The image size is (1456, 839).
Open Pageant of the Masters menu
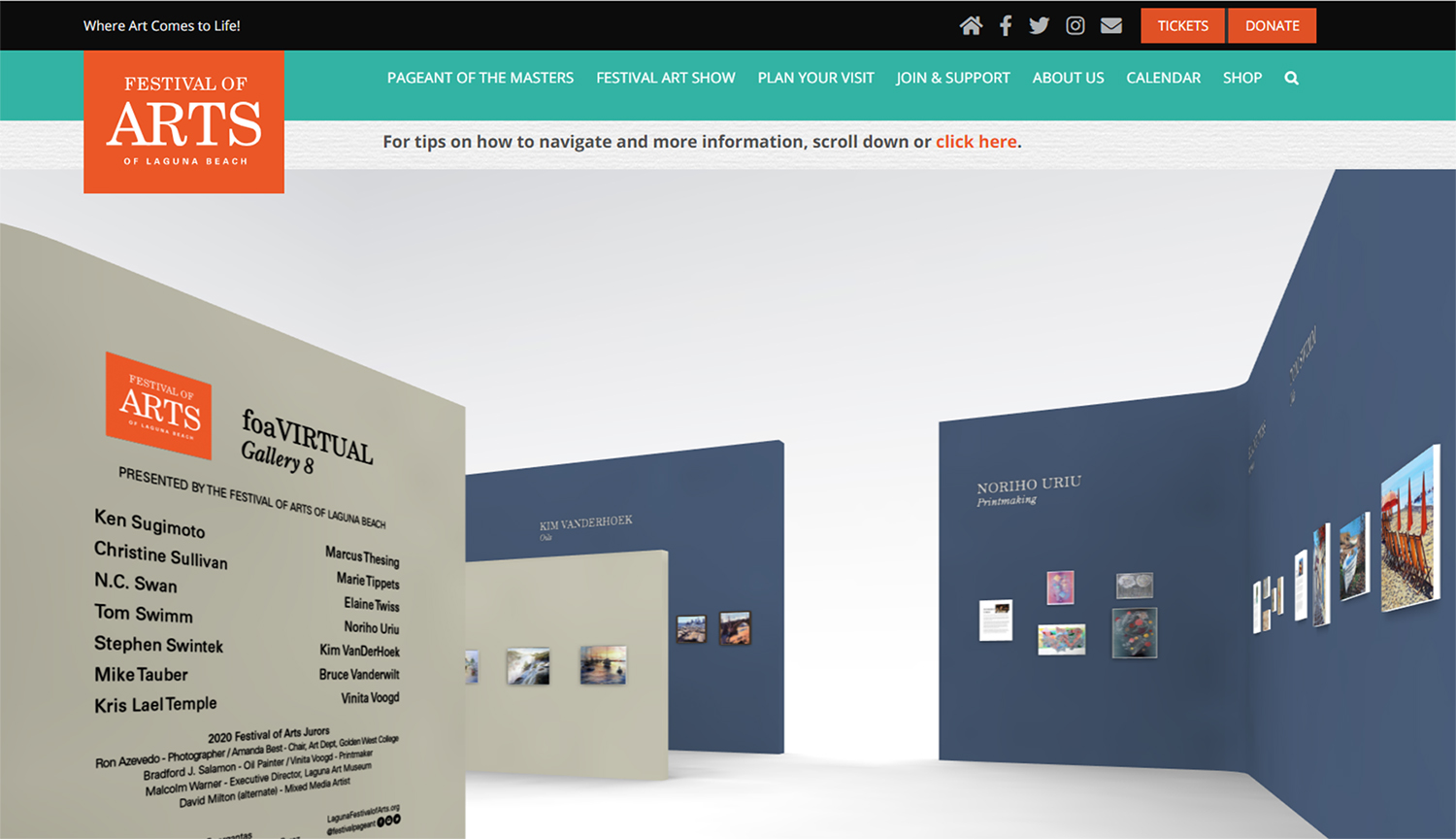(x=480, y=78)
